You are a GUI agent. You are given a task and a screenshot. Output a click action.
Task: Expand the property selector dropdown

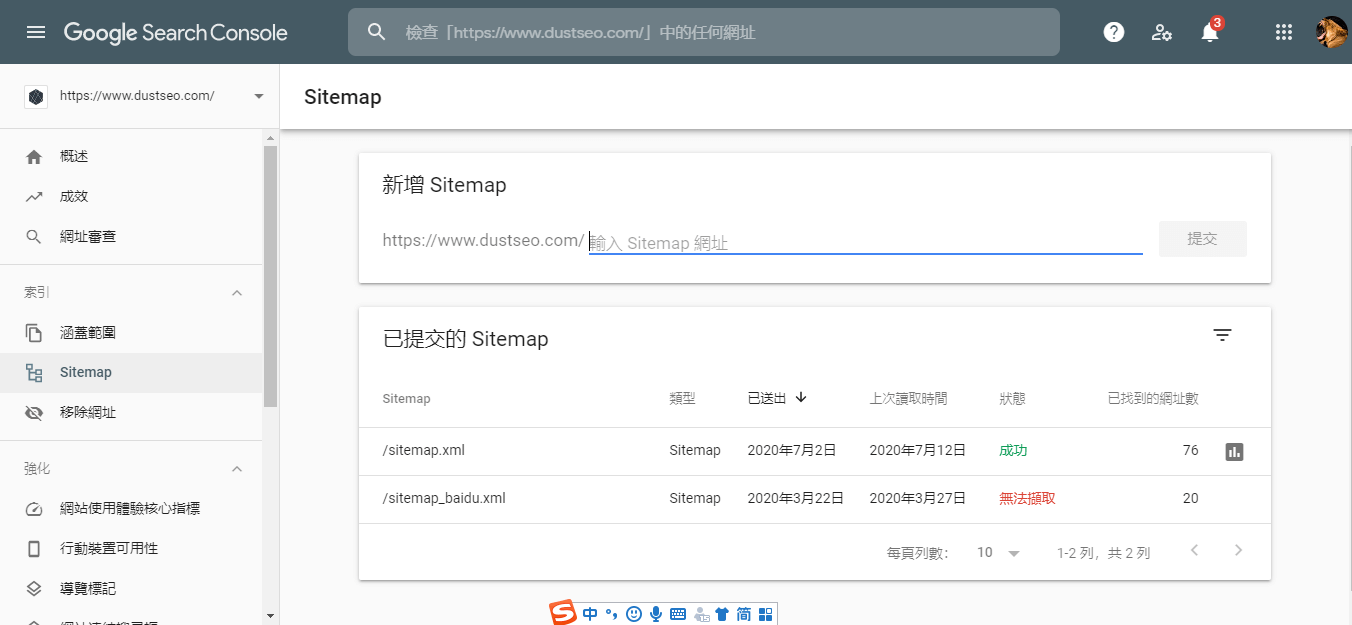point(258,97)
